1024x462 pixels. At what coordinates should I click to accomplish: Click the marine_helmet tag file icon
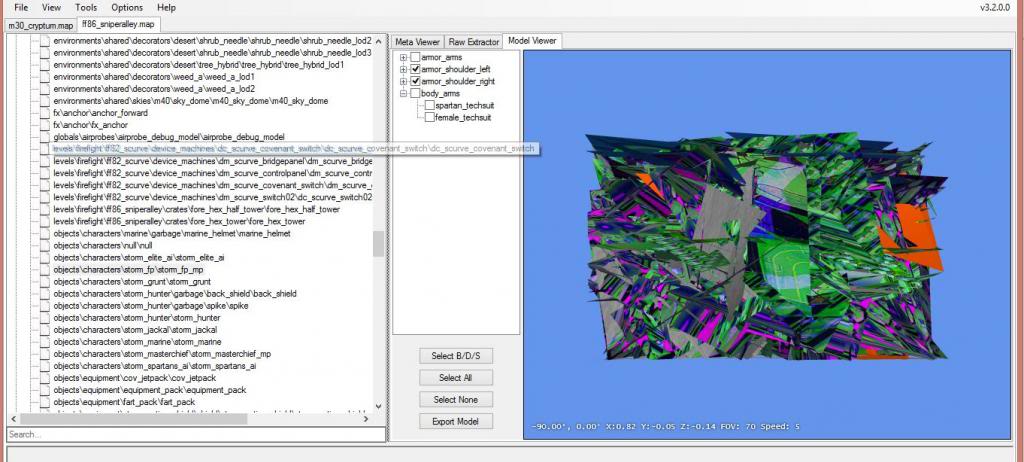[x=45, y=234]
